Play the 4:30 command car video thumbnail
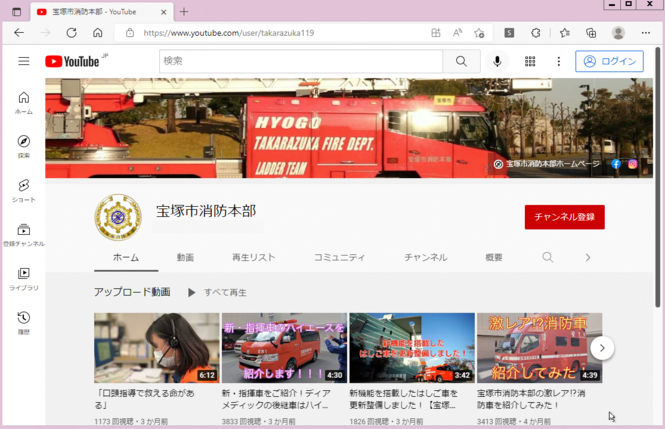The height and width of the screenshot is (429, 665). click(x=284, y=348)
